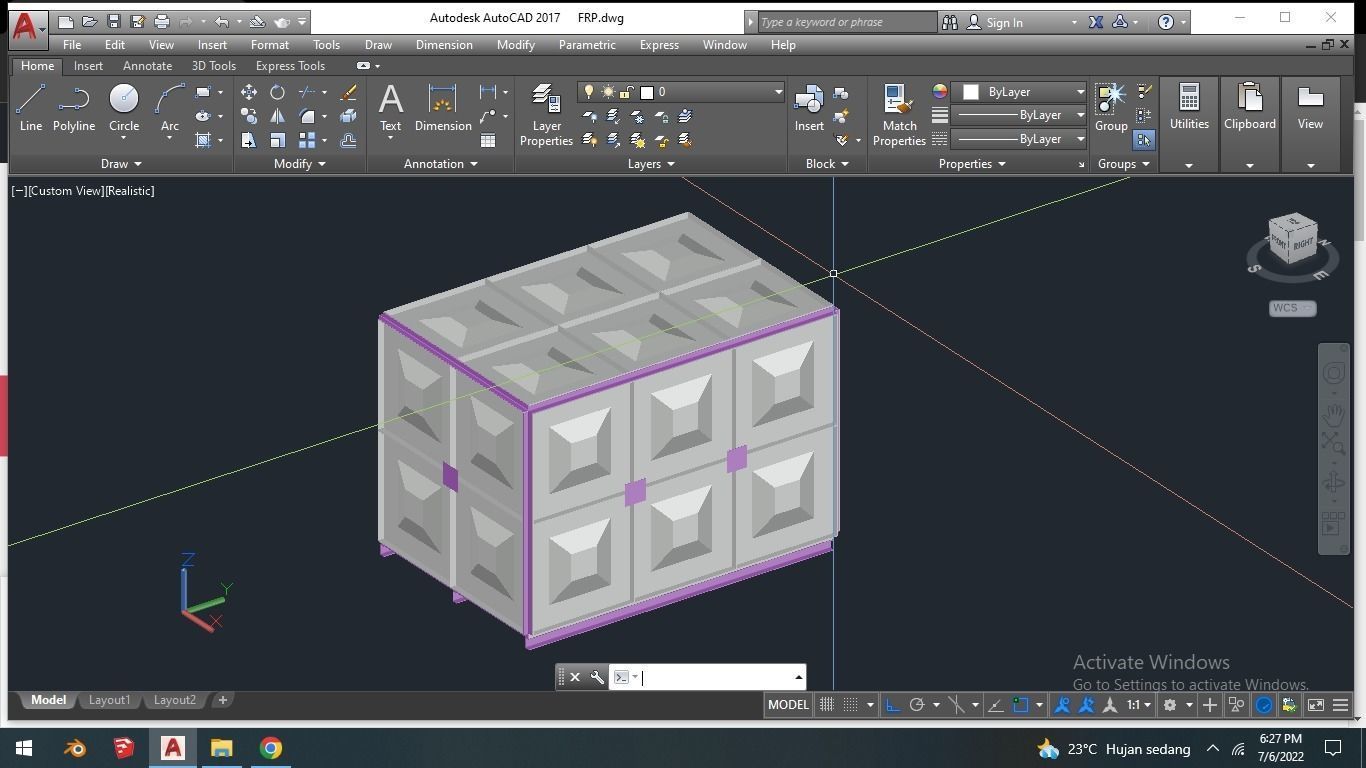Activate the Rotate tool
This screenshot has width=1366, height=768.
coord(277,92)
